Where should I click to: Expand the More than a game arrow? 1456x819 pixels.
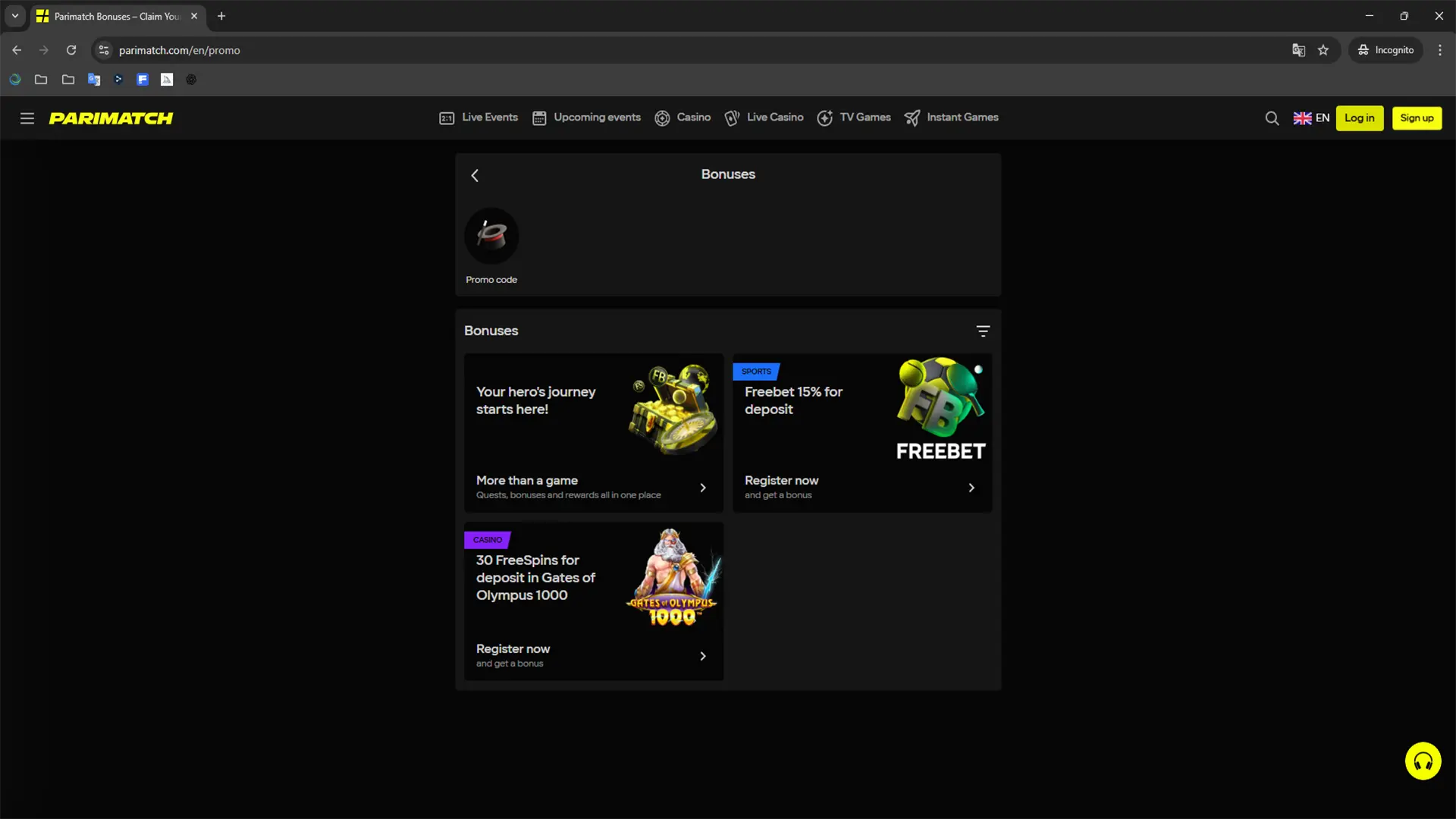coord(703,488)
